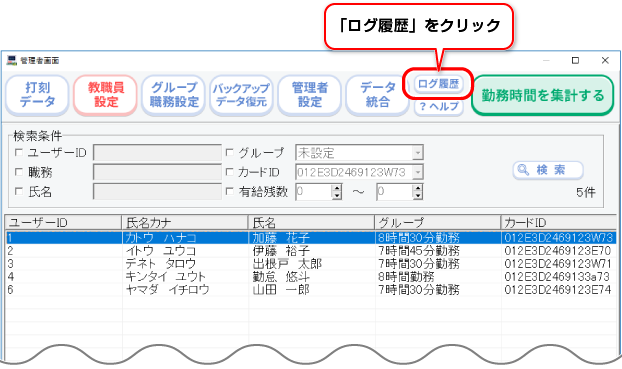
Task: Open グループ職務設定
Action: click(x=174, y=95)
